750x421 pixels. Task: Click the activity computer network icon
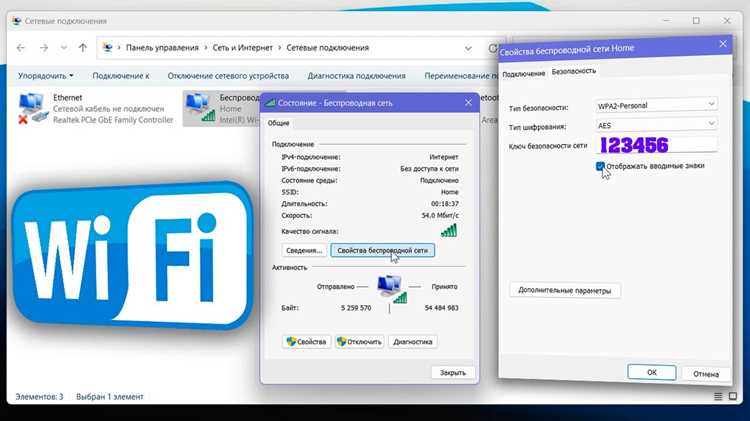[391, 288]
